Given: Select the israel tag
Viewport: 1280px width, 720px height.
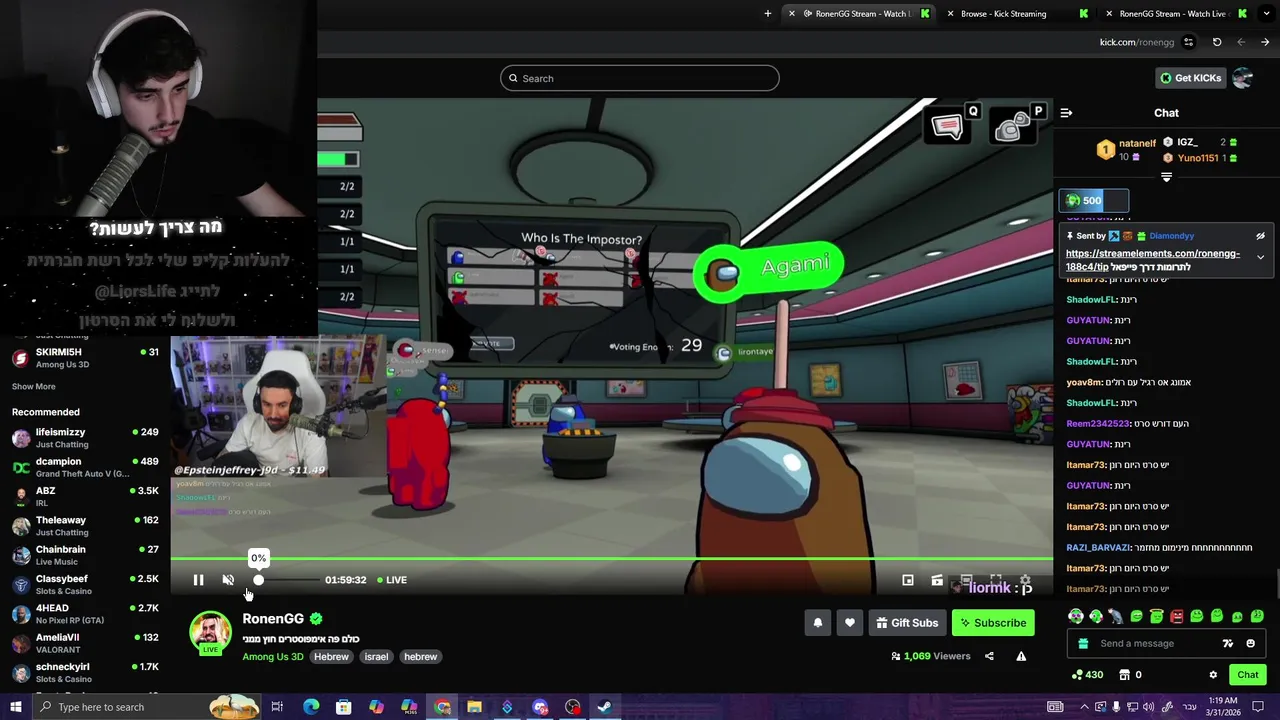Looking at the screenshot, I should point(376,657).
